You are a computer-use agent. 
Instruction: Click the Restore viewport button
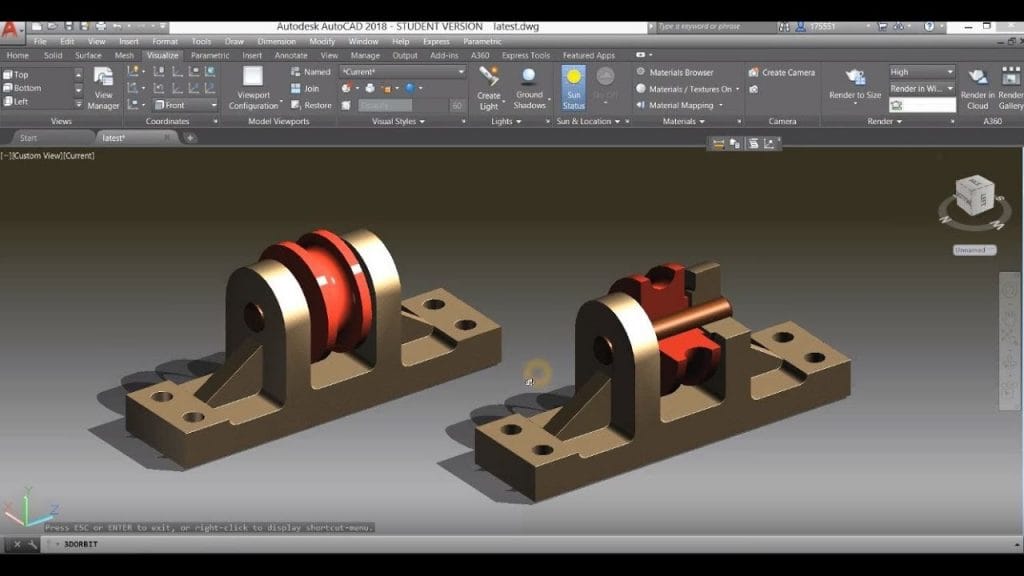[311, 105]
